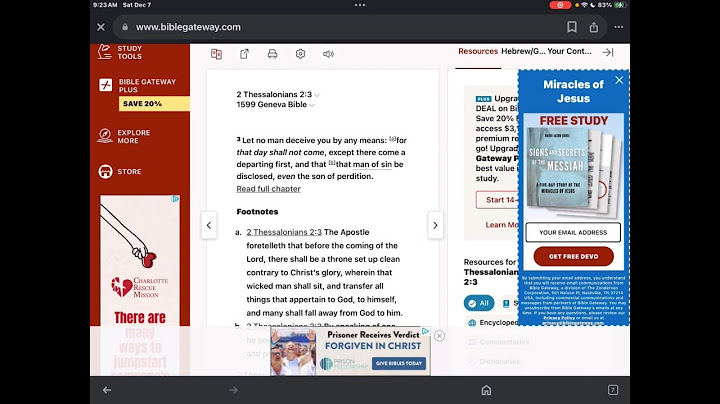This screenshot has height=404, width=720.
Task: Open the browser share icon
Action: (x=594, y=27)
